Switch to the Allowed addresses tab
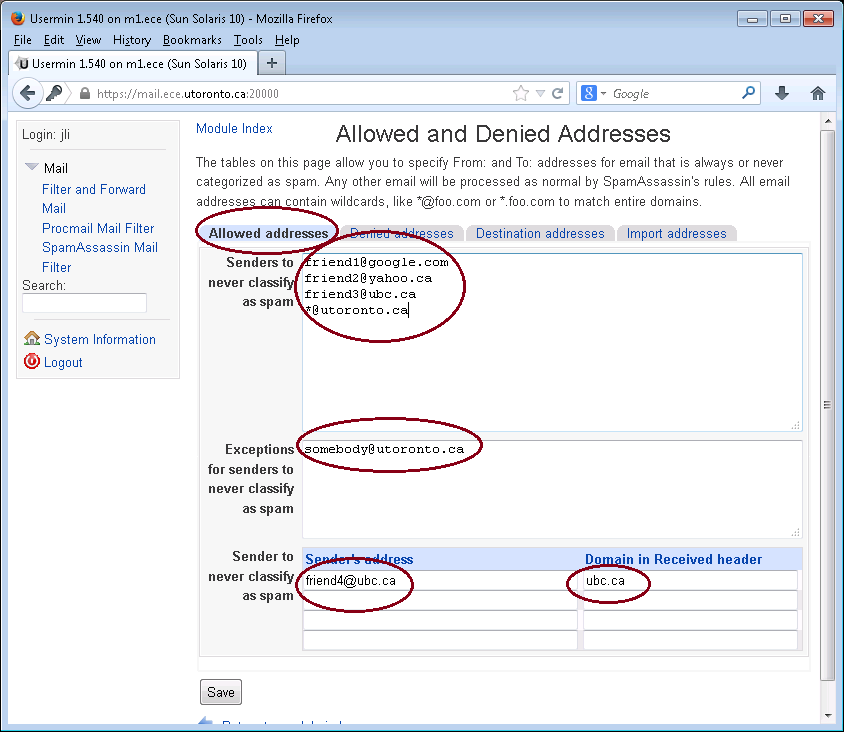The image size is (844, 732). (268, 233)
